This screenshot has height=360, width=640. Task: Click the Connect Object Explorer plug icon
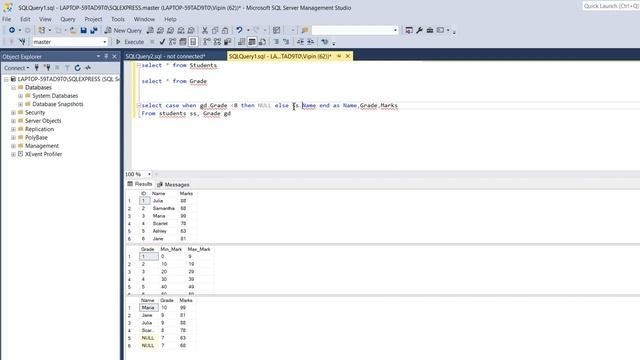tap(37, 68)
